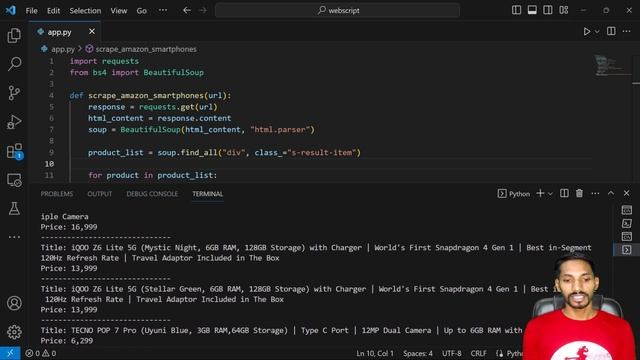The width and height of the screenshot is (640, 360).
Task: Split the terminal
Action: (x=564, y=193)
